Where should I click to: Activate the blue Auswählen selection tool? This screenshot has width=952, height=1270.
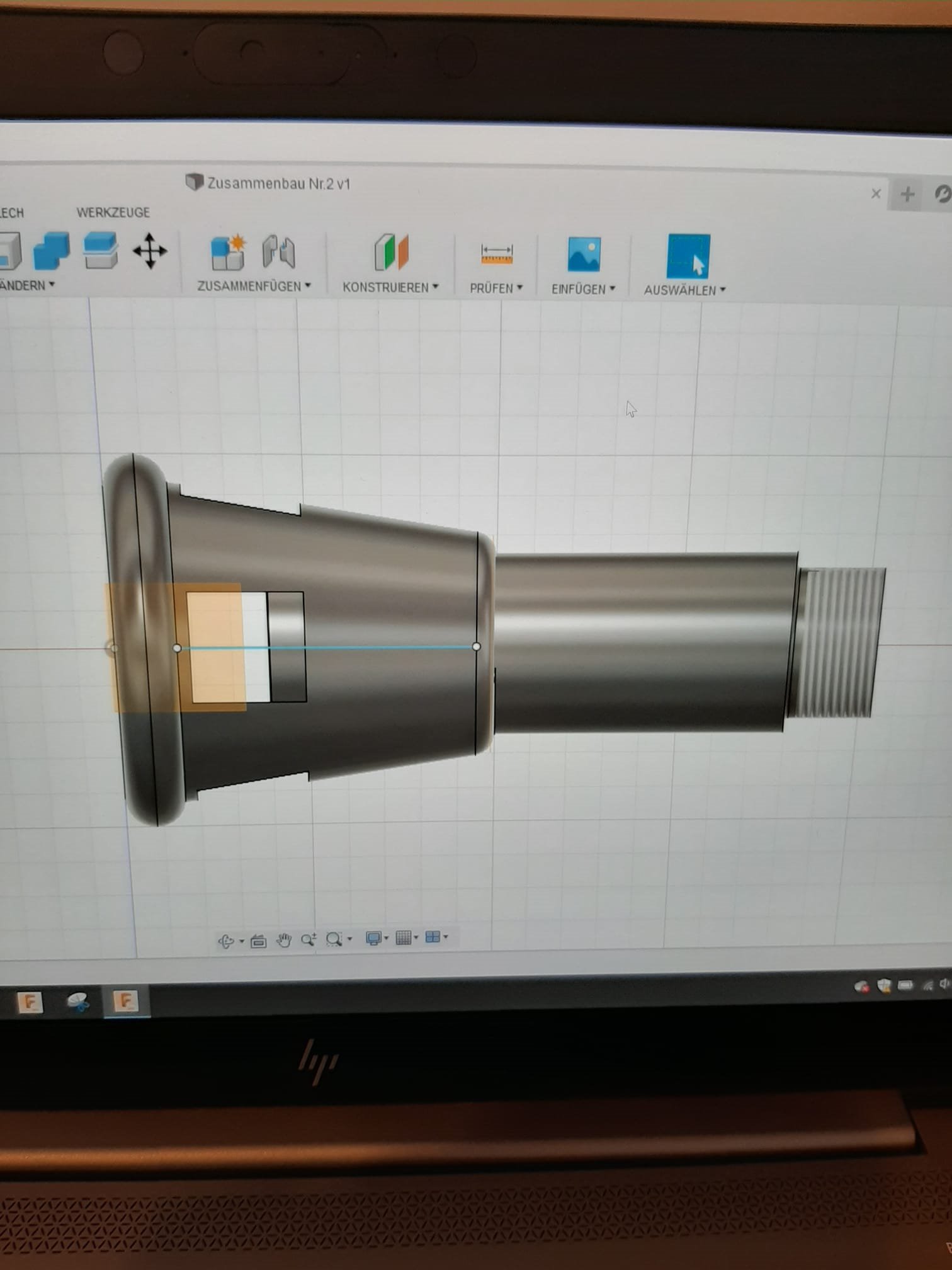[688, 256]
